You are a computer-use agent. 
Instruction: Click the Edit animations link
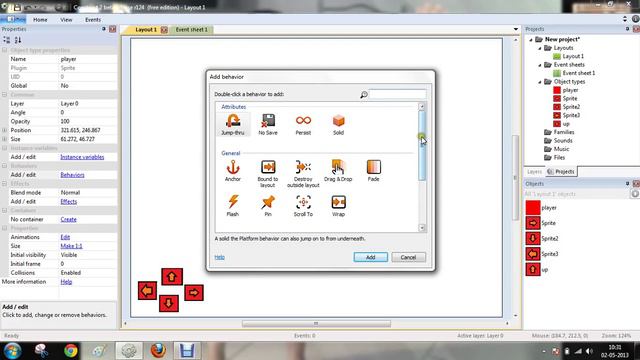coord(65,237)
